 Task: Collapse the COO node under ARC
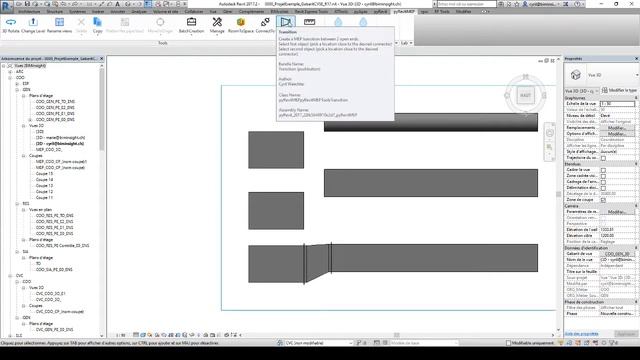[10, 78]
